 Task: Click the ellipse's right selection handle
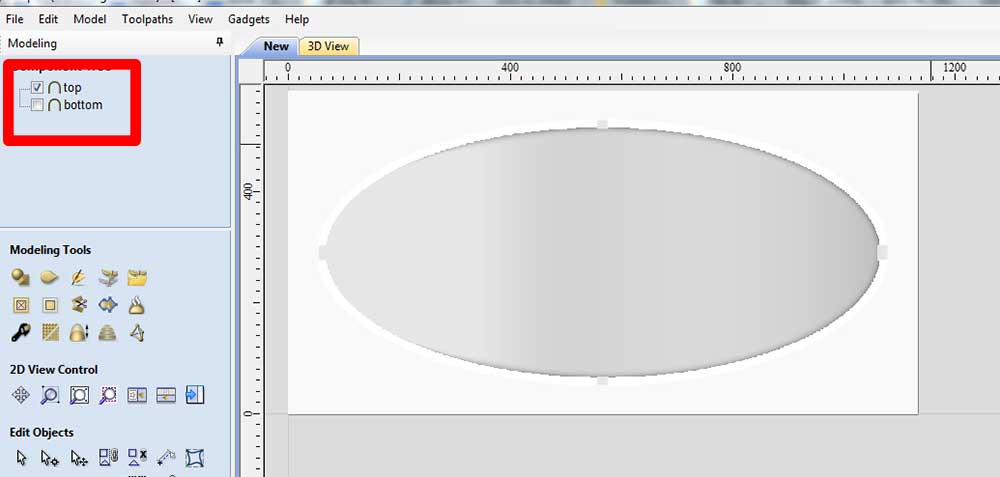tap(882, 253)
